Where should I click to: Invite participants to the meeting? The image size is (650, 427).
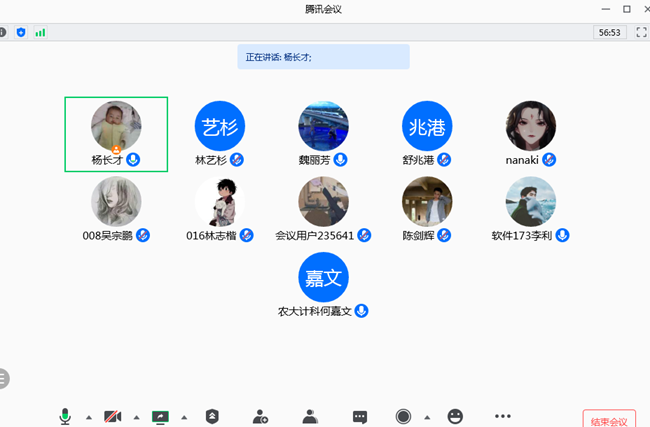tap(260, 416)
